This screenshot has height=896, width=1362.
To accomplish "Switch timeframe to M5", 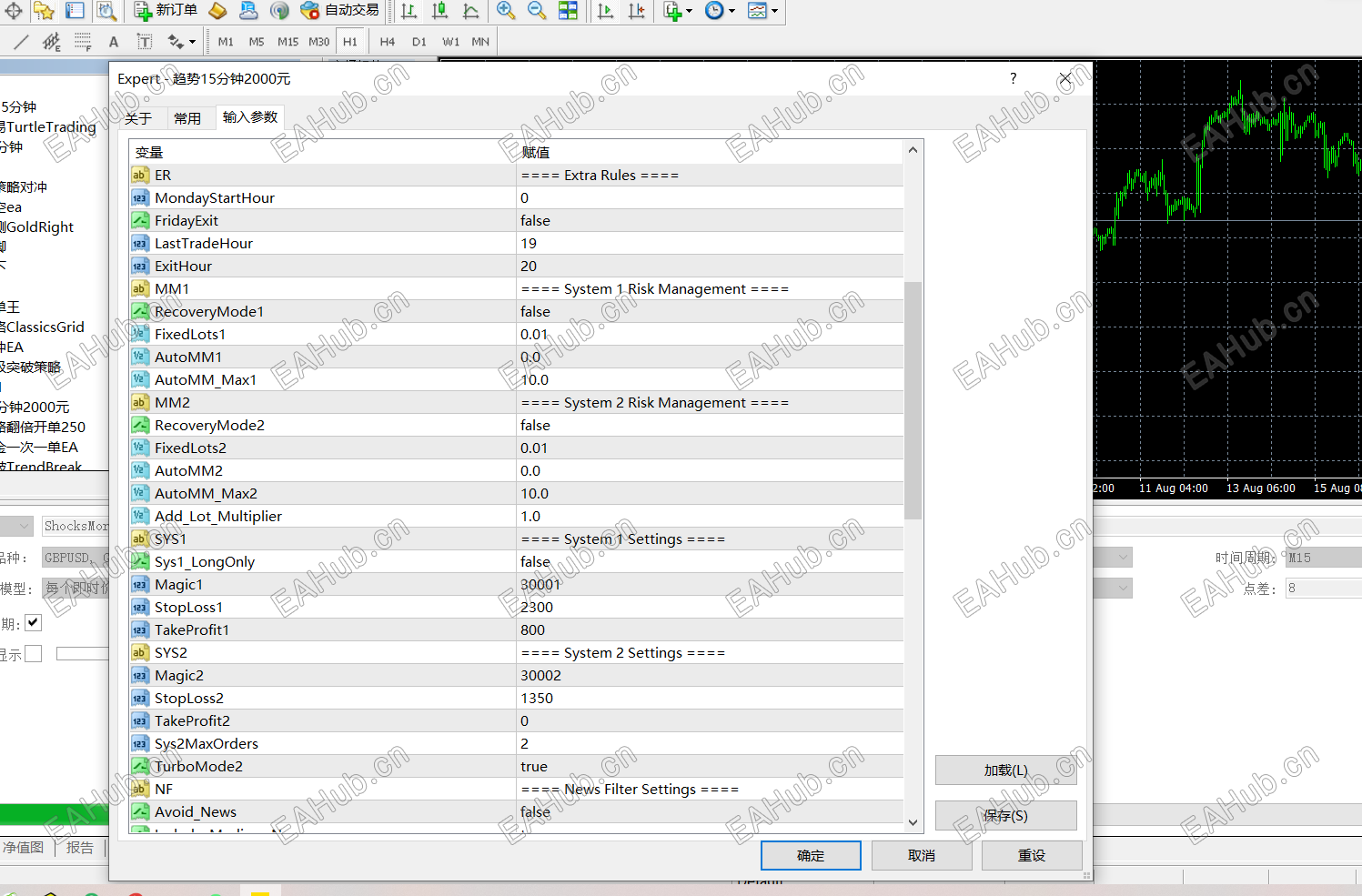I will (257, 42).
